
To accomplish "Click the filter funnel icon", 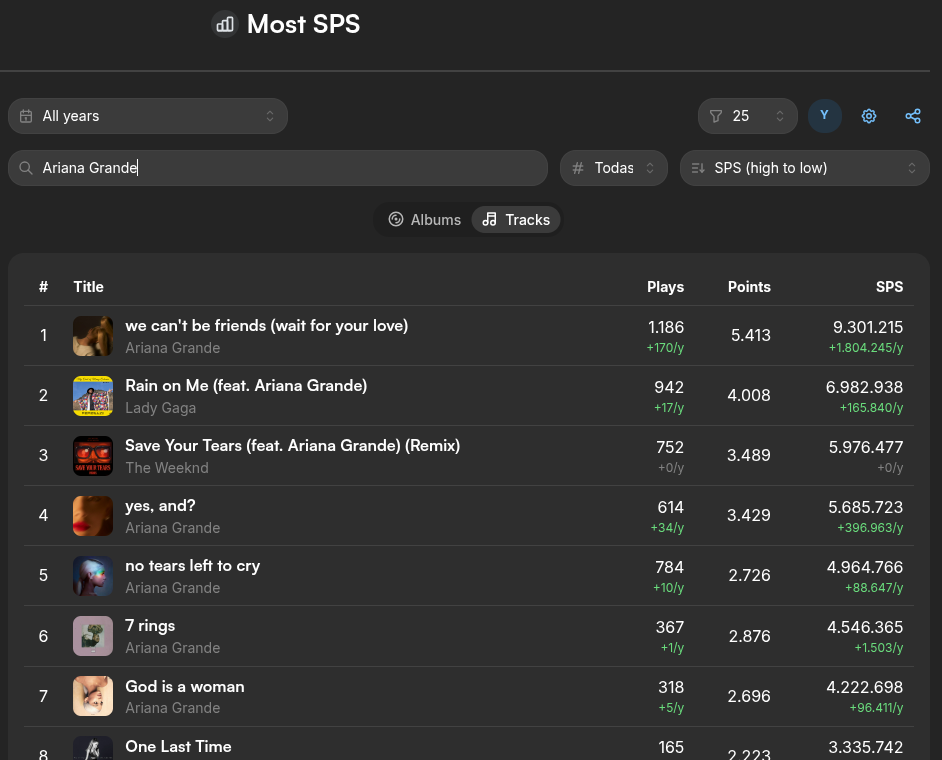I will (716, 116).
